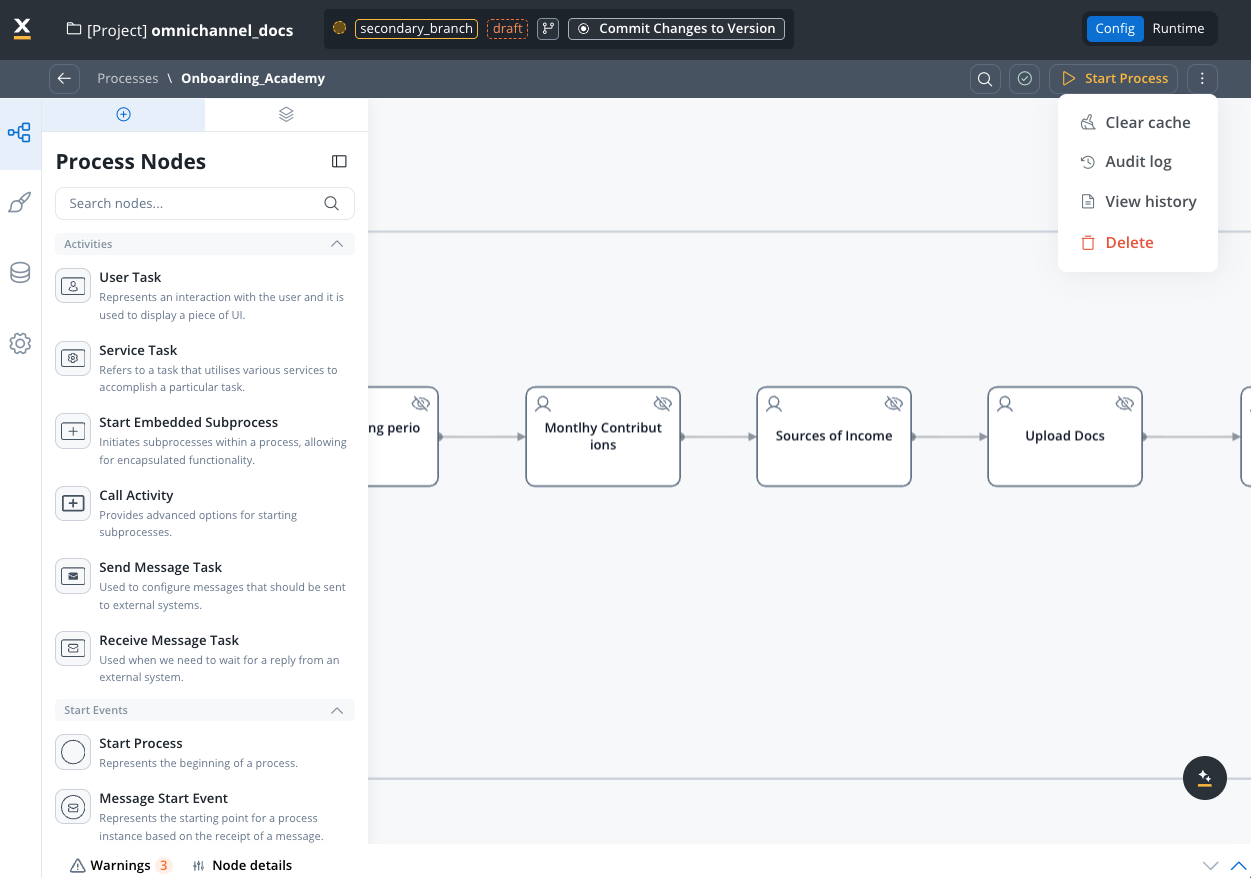1251x878 pixels.
Task: Switch to Runtime mode
Action: 1178,29
